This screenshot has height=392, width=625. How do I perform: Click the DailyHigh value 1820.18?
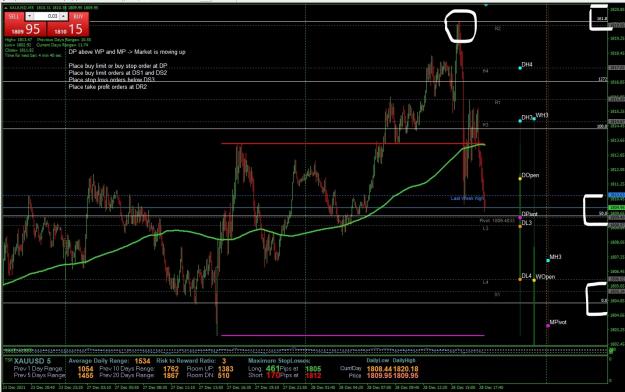coord(406,369)
